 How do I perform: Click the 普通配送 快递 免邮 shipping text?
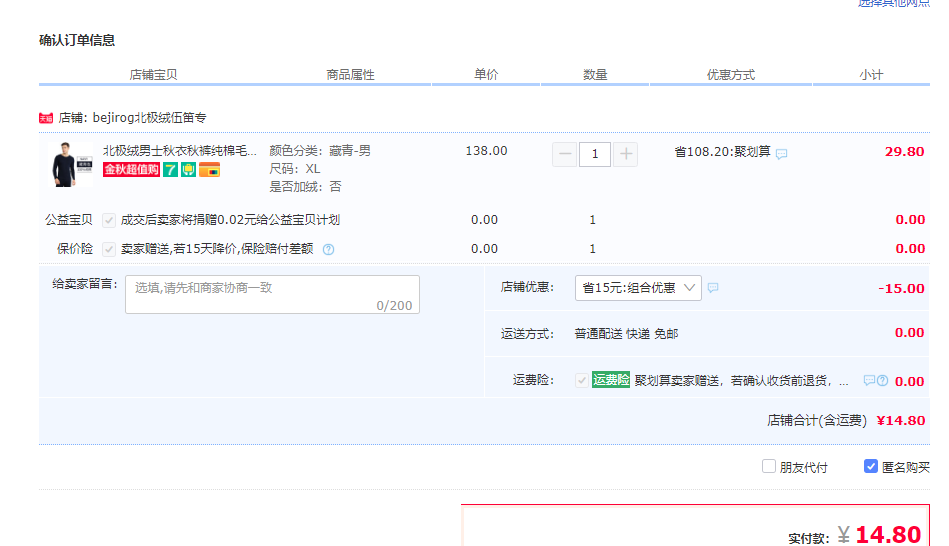click(x=626, y=334)
